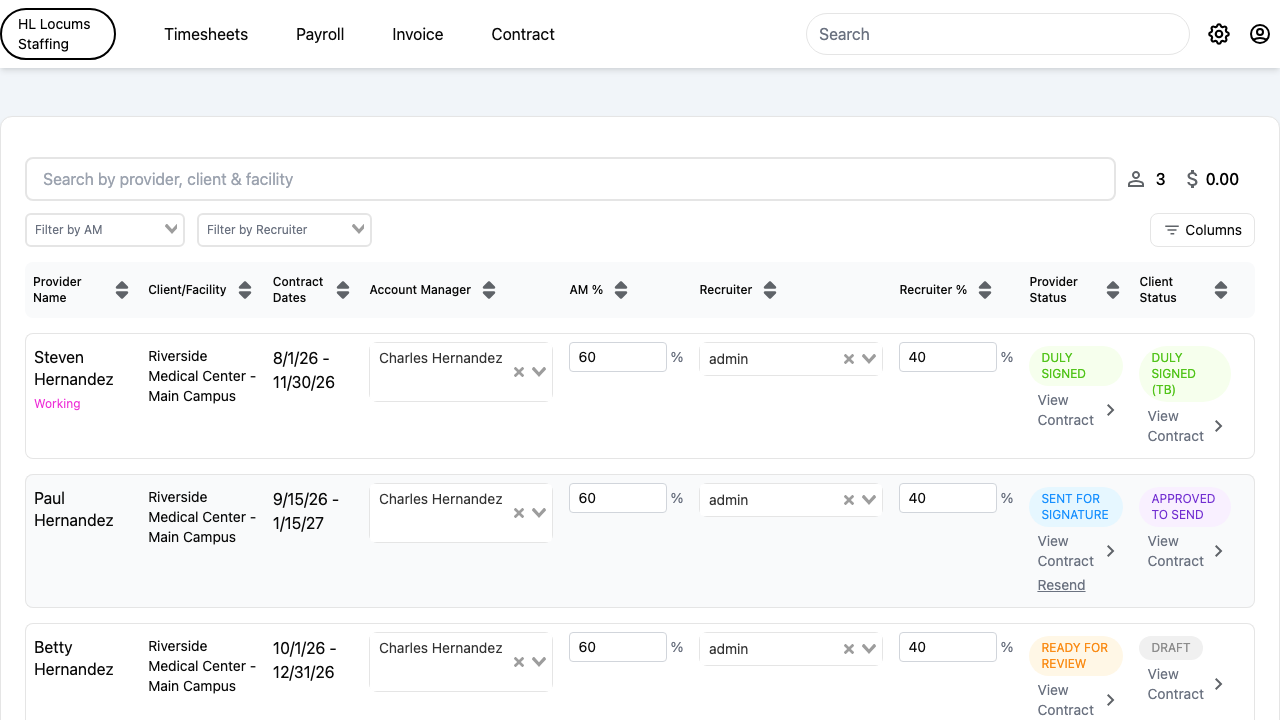
Task: View Steven Hernandez's client contract
Action: (x=1186, y=426)
